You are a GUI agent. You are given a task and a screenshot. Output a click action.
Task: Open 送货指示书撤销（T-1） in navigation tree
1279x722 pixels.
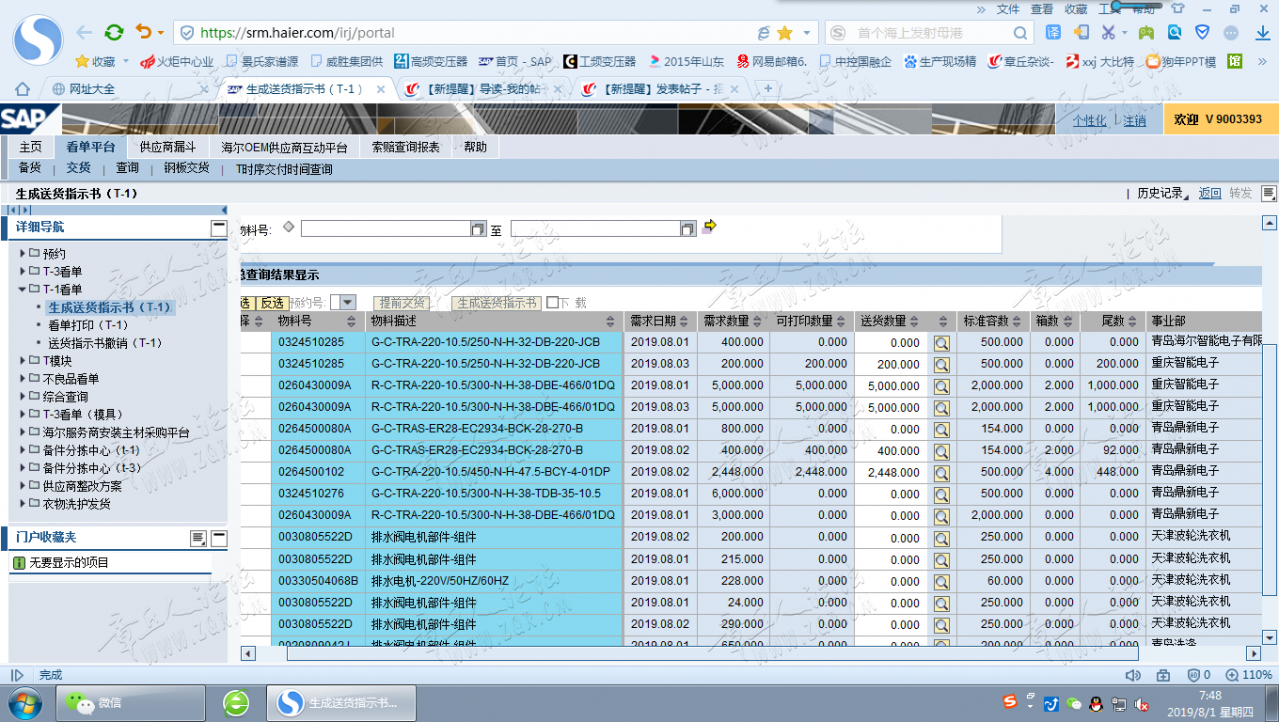(105, 343)
